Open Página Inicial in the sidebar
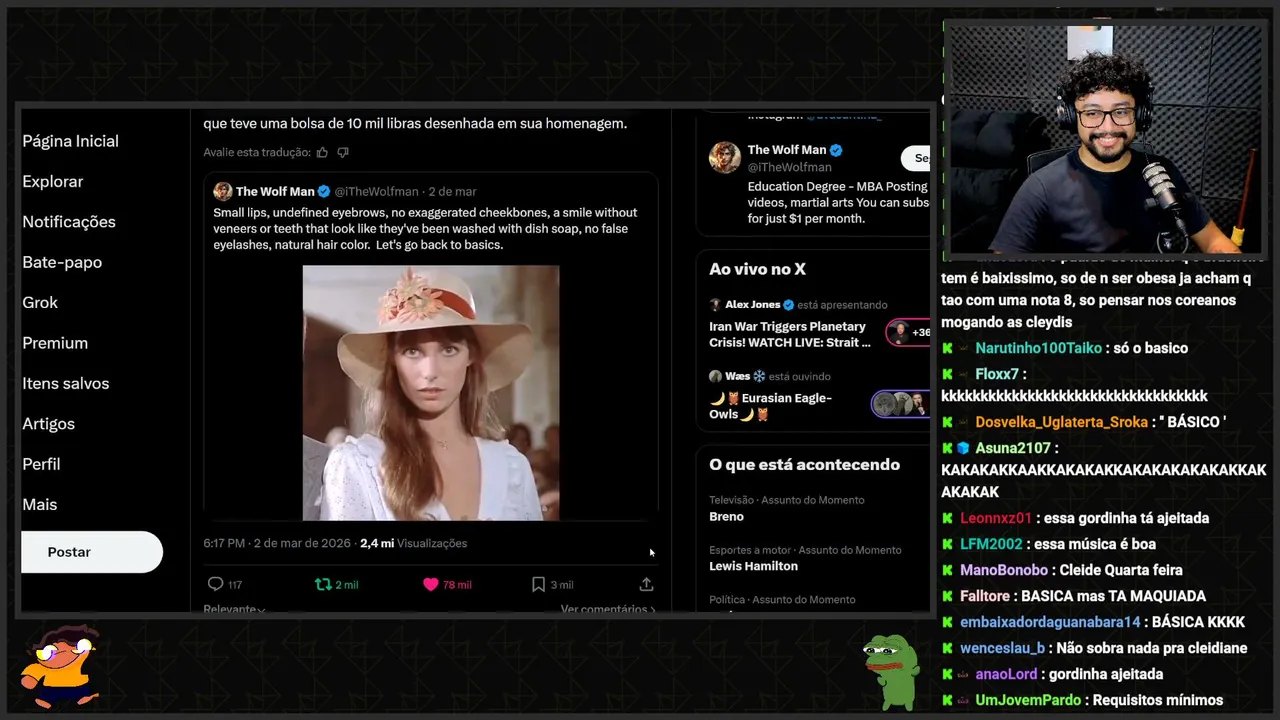 [70, 141]
